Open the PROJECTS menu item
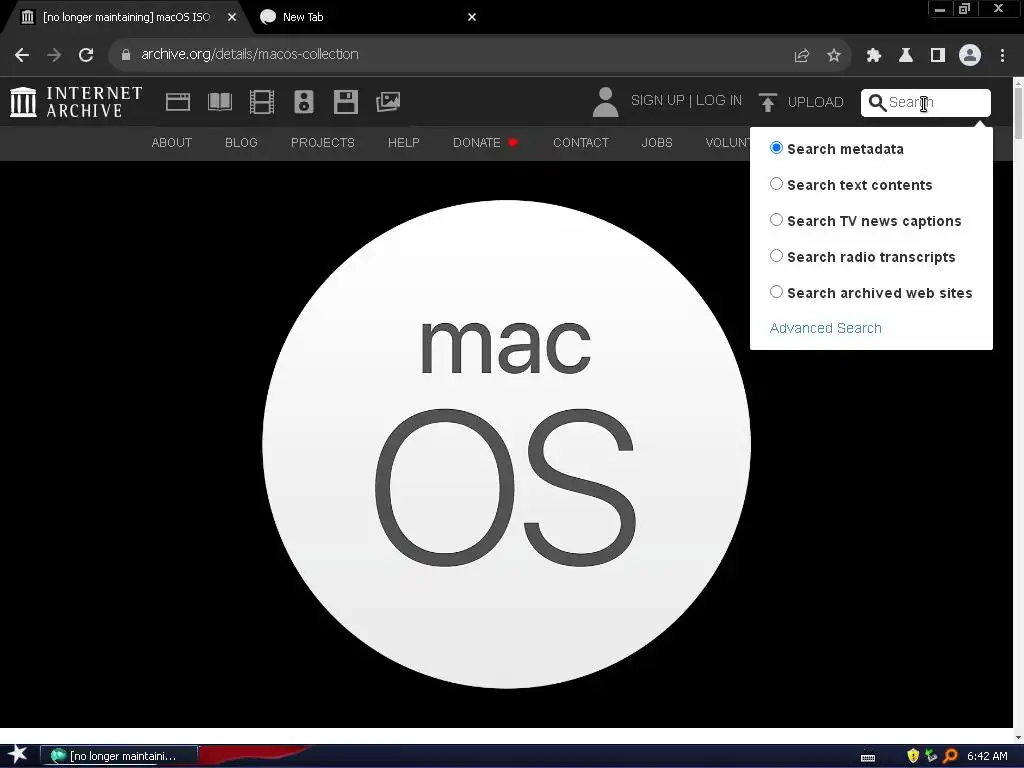The height and width of the screenshot is (768, 1024). (323, 142)
